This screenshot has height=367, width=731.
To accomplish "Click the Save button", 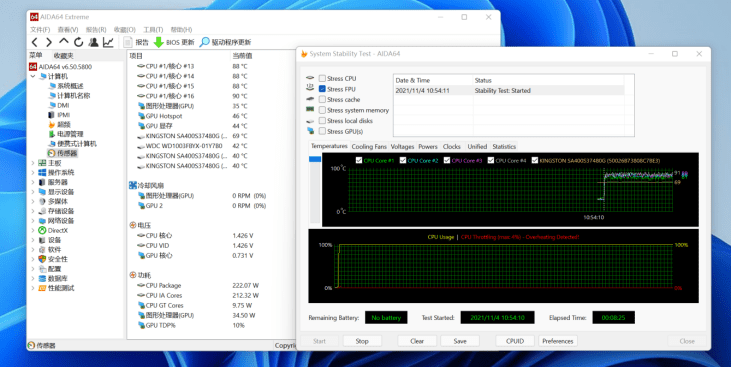I will (x=460, y=341).
